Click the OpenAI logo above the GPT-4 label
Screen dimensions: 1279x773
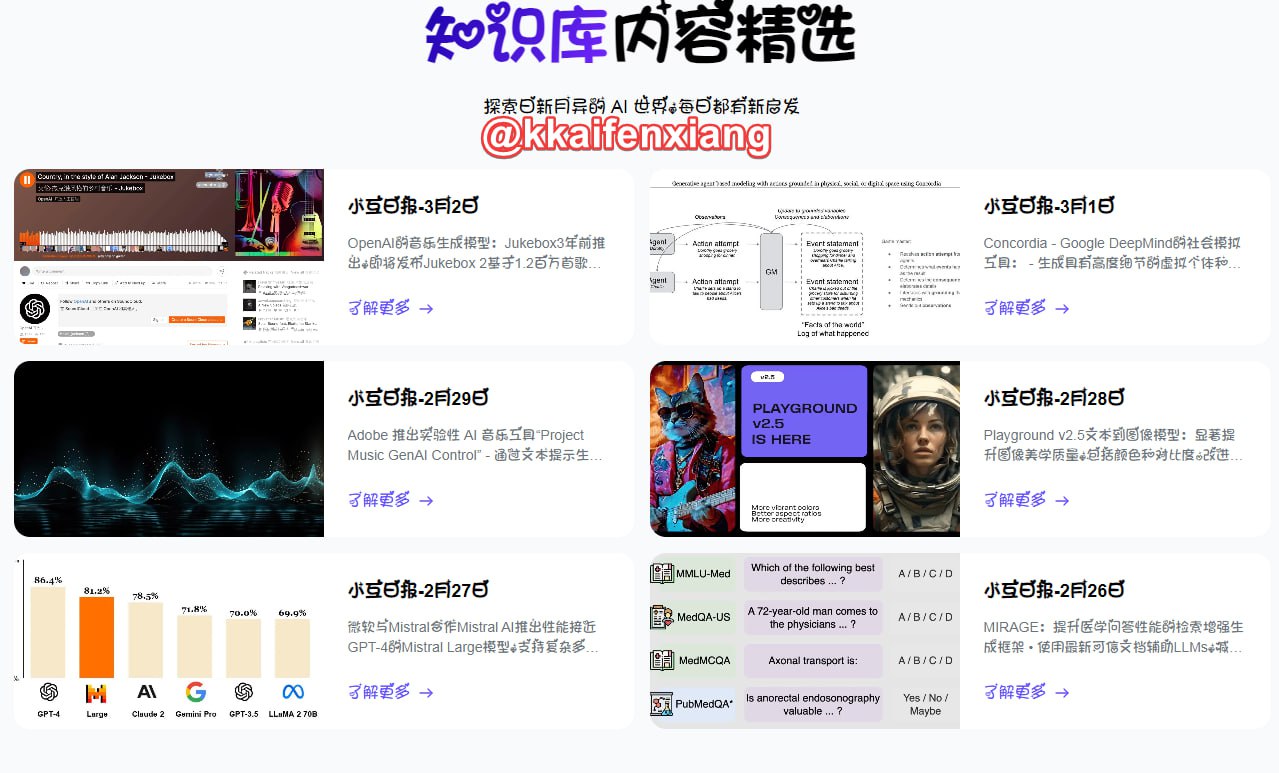(48, 692)
